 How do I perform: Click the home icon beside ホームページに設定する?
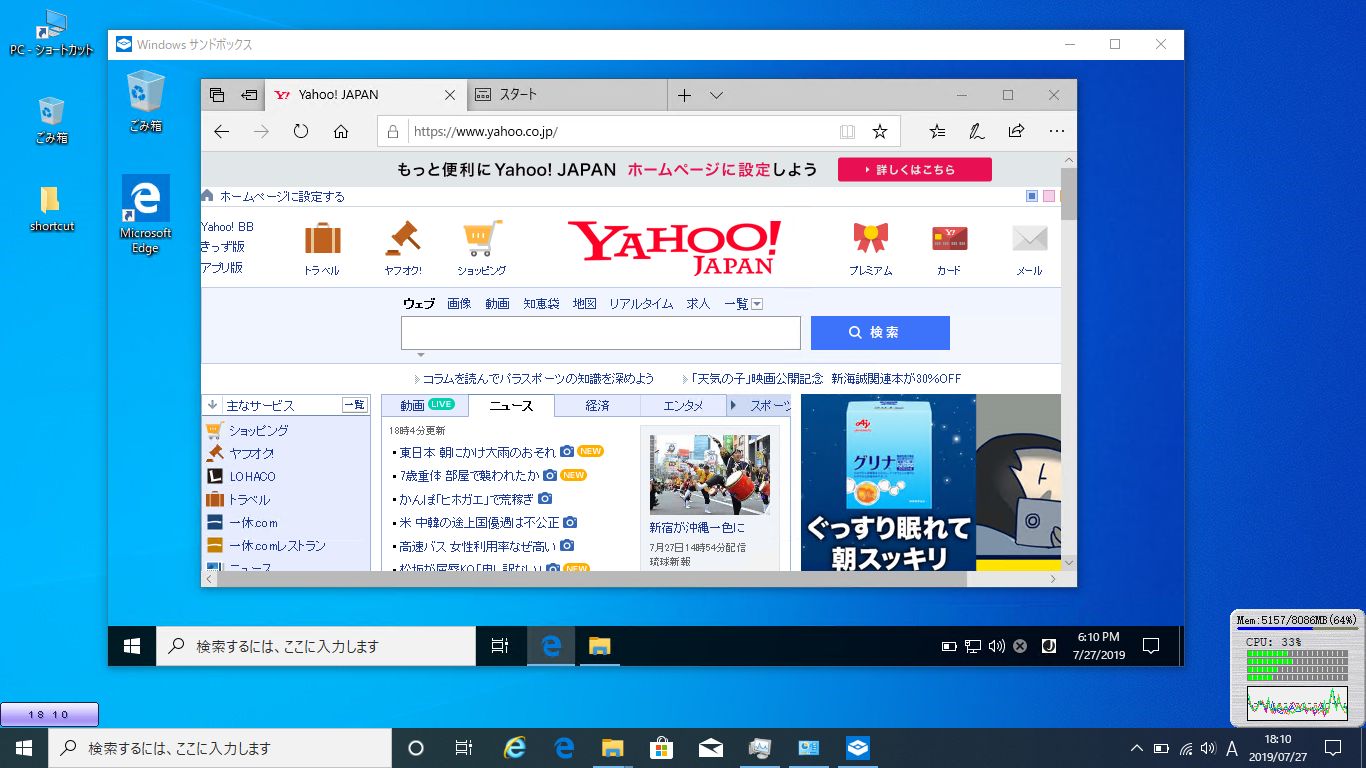point(206,195)
